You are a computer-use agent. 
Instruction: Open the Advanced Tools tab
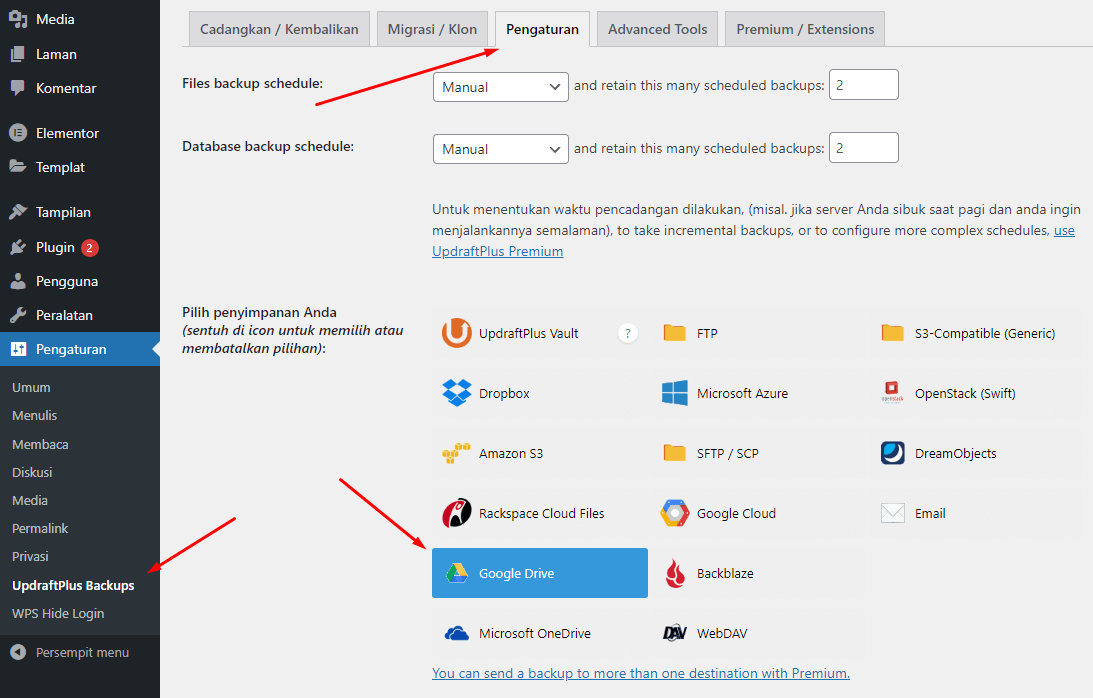(657, 29)
